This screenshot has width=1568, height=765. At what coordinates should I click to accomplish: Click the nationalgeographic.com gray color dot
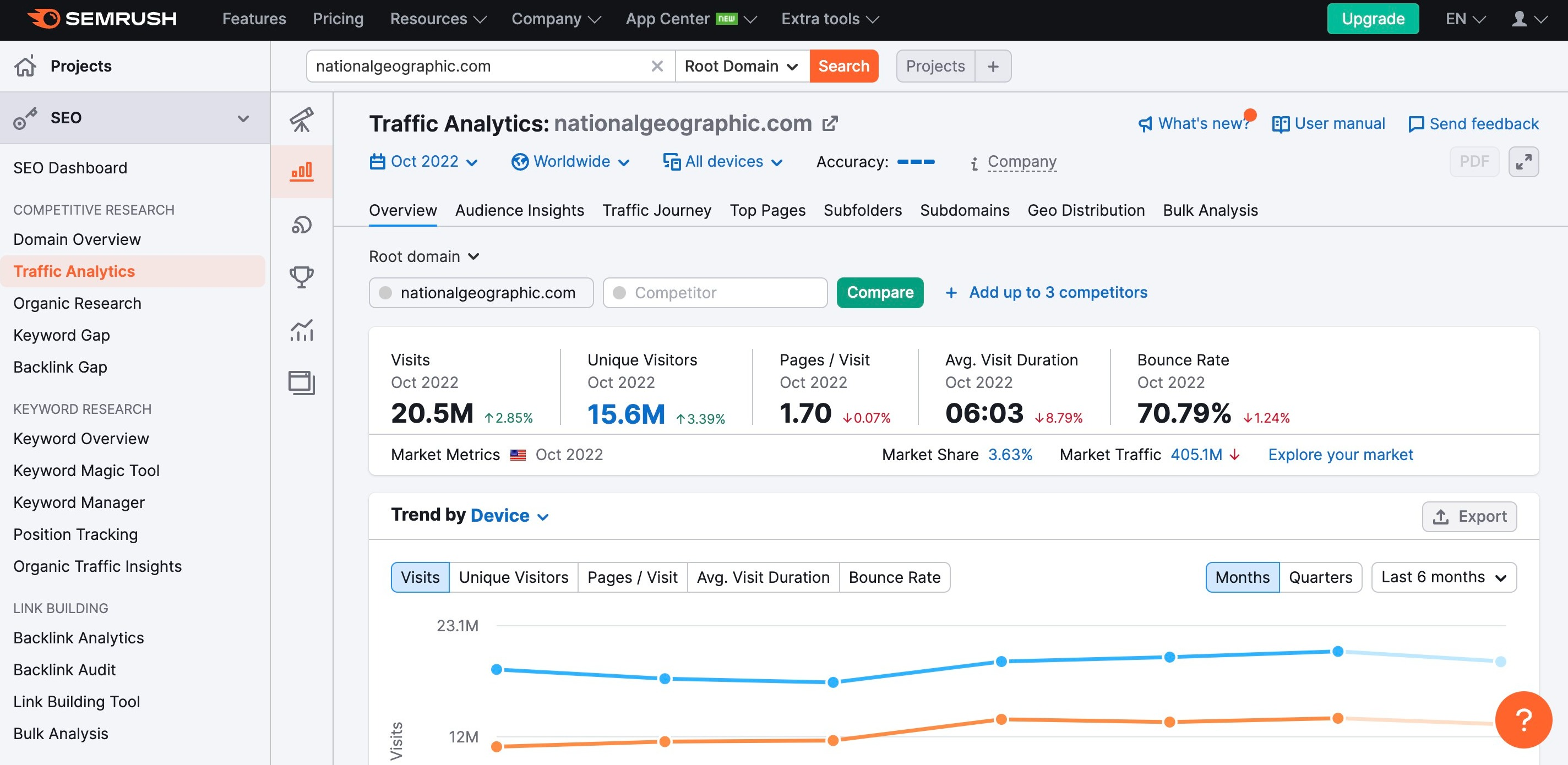[385, 293]
